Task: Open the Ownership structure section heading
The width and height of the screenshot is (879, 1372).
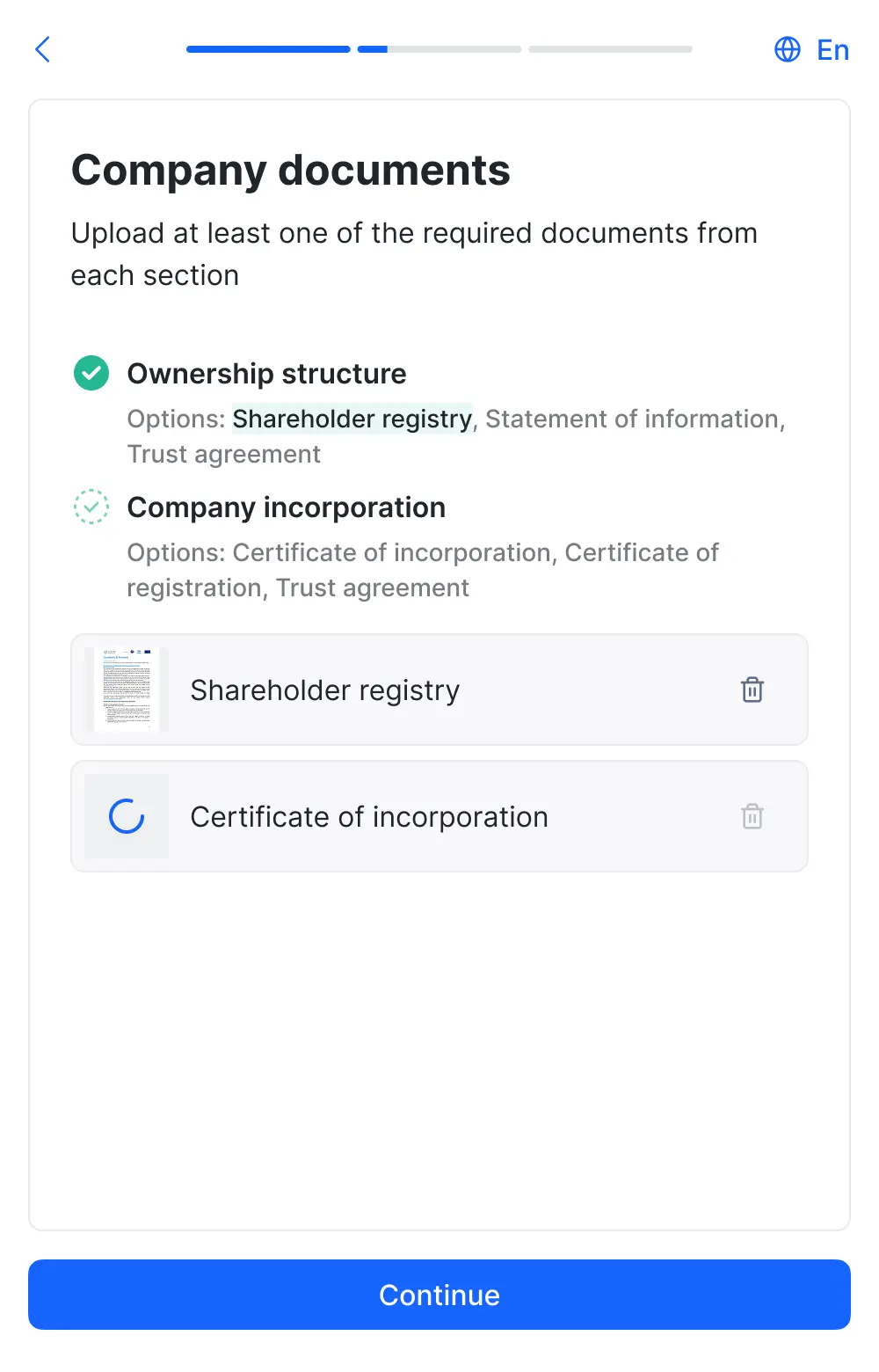Action: (x=267, y=373)
